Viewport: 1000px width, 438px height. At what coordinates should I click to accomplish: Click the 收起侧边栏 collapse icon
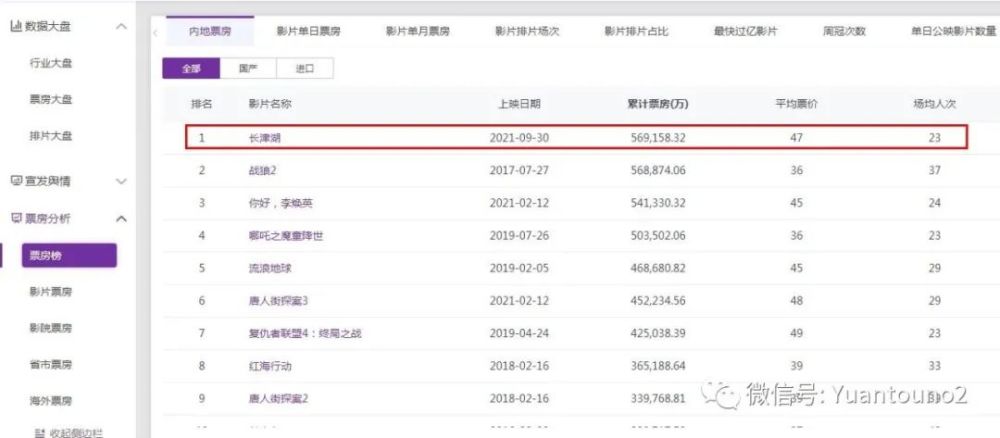click(x=39, y=434)
